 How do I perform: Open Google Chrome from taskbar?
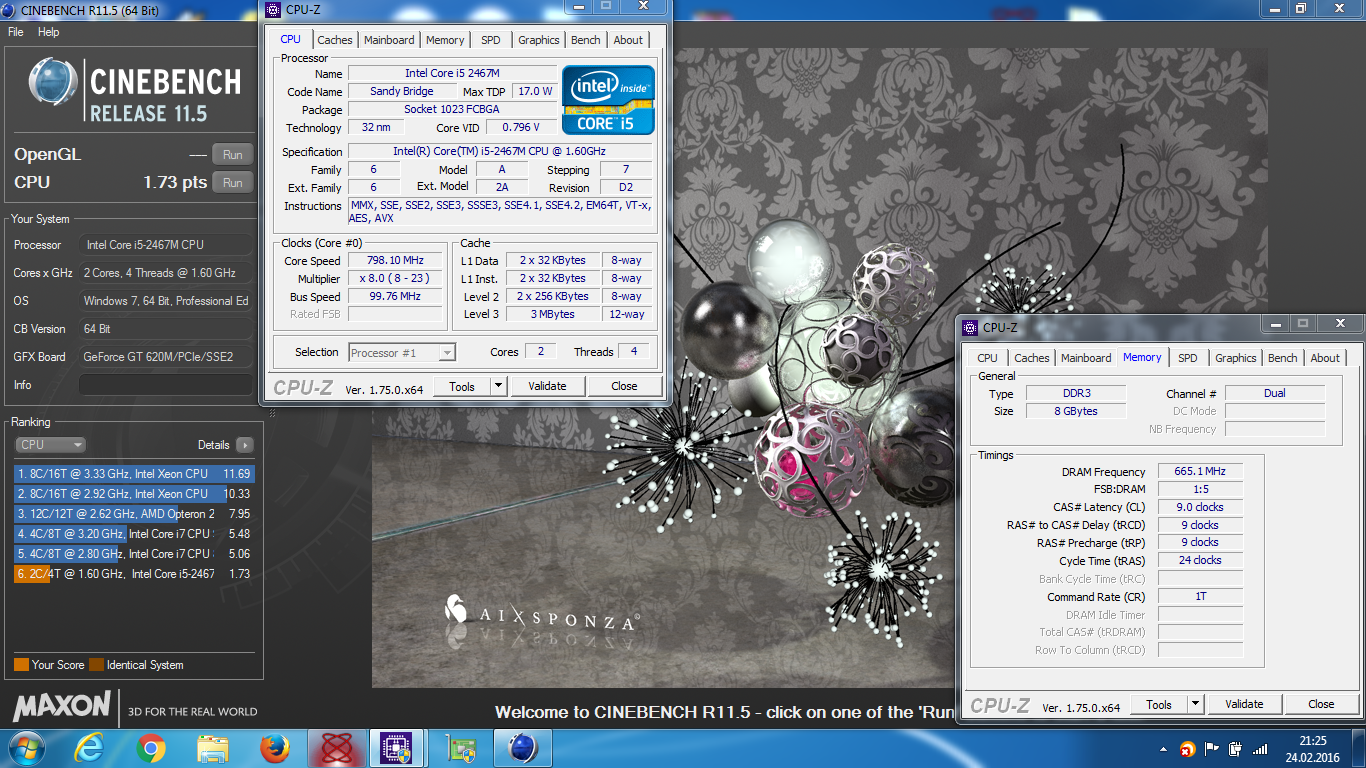pyautogui.click(x=151, y=748)
